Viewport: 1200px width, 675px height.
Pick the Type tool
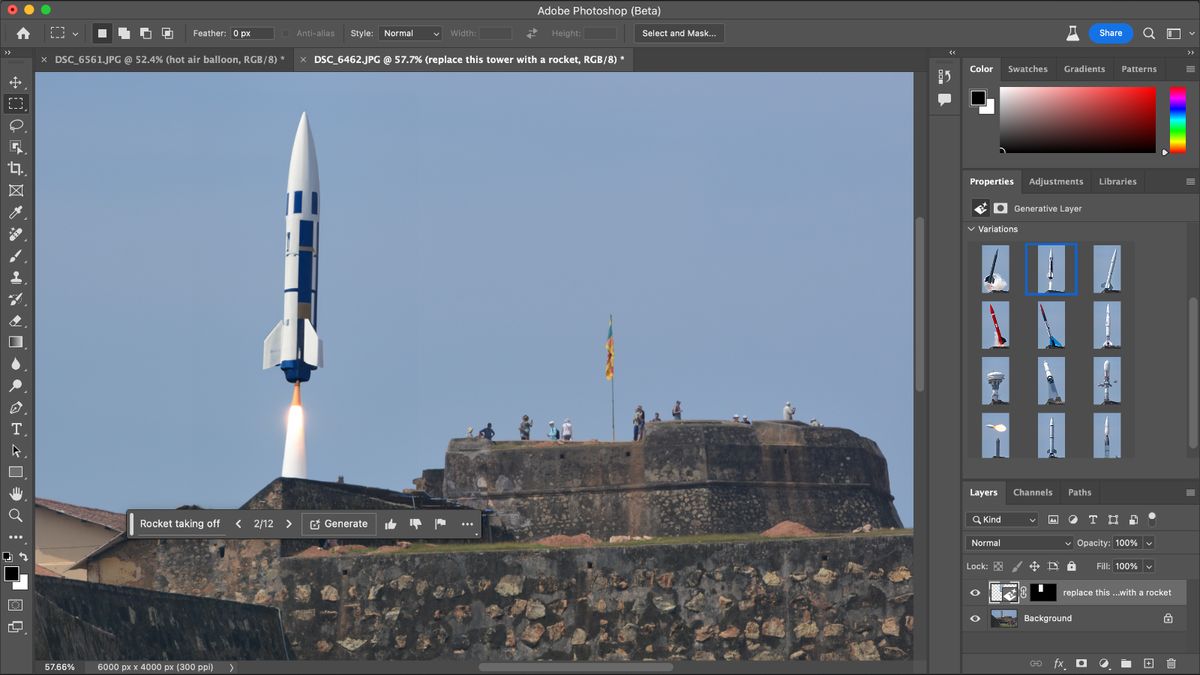[x=16, y=429]
